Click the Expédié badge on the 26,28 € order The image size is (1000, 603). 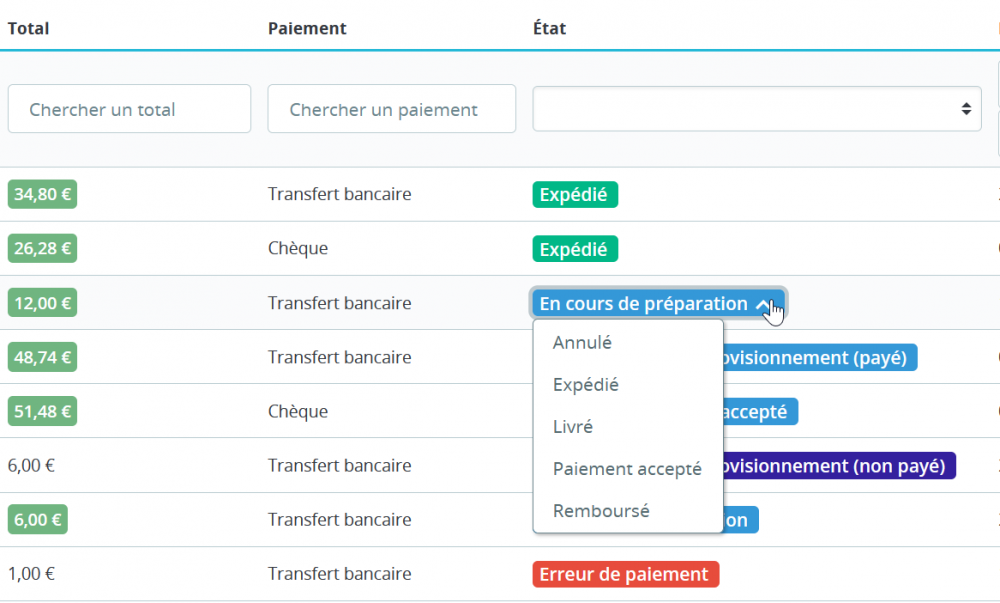tap(574, 249)
